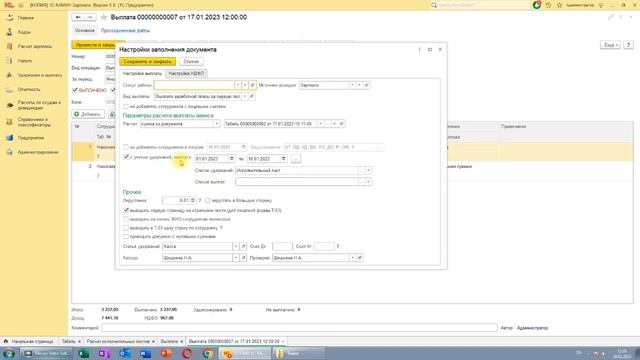Viewport: 640px width, 360px height.
Task: Open help with the "?" button at top right
Action: pyautogui.click(x=628, y=45)
